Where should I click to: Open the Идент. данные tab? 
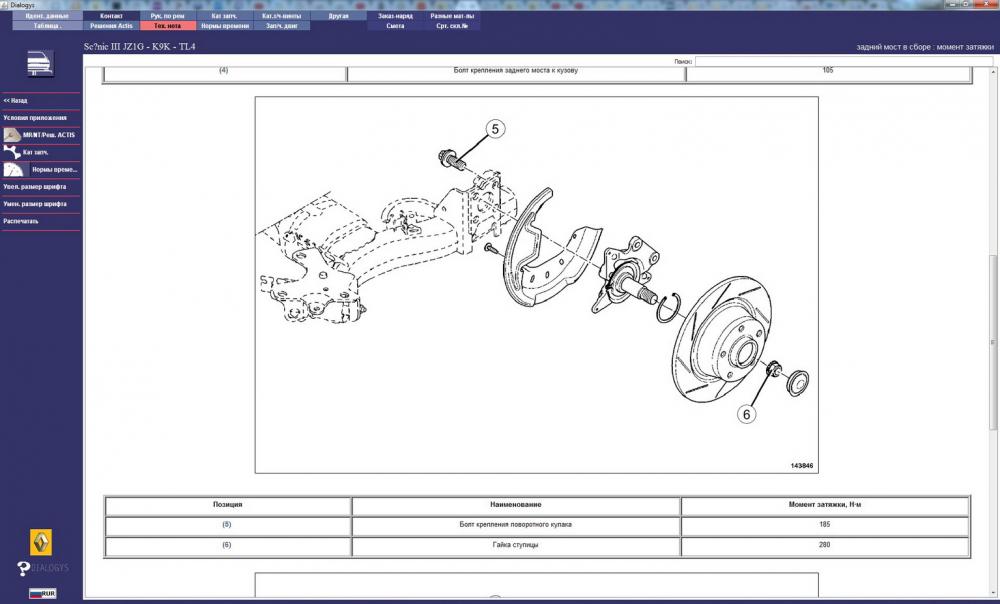point(47,16)
